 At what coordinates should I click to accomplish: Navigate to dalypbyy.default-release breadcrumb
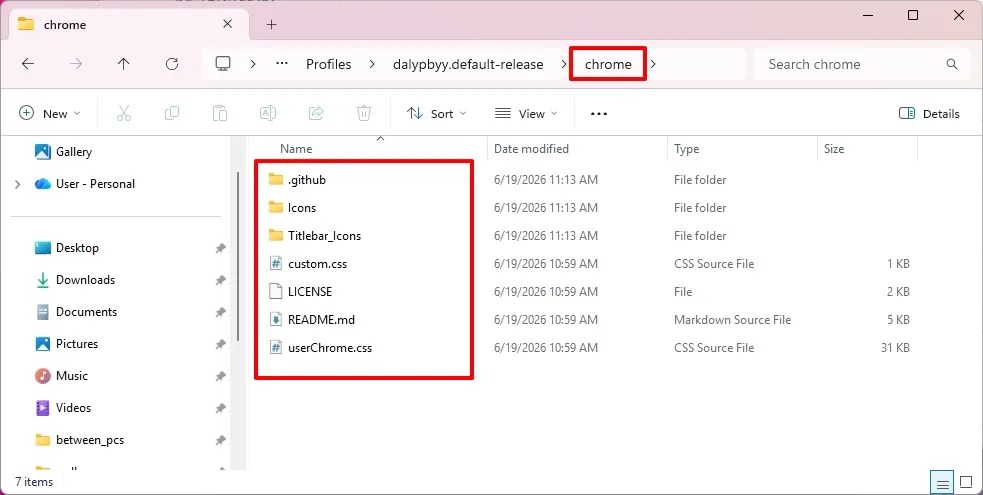468,64
